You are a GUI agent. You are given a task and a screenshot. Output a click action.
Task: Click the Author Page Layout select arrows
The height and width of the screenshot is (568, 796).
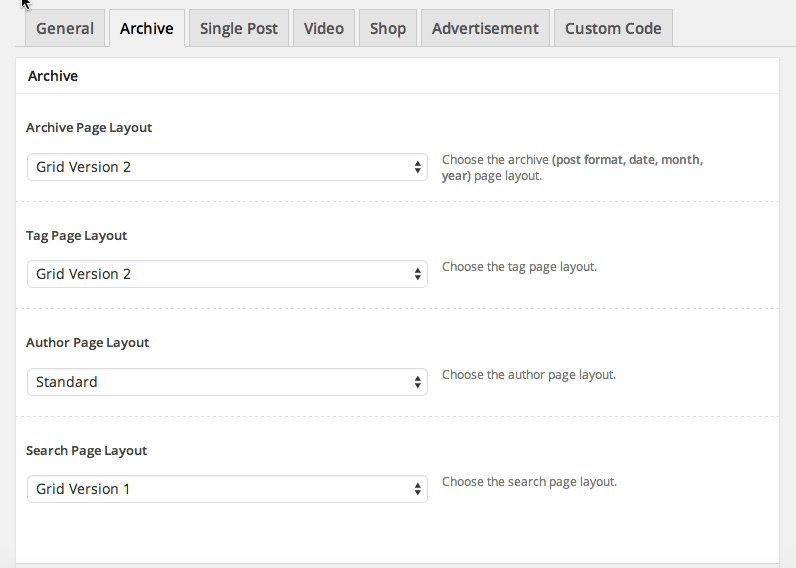(x=417, y=382)
